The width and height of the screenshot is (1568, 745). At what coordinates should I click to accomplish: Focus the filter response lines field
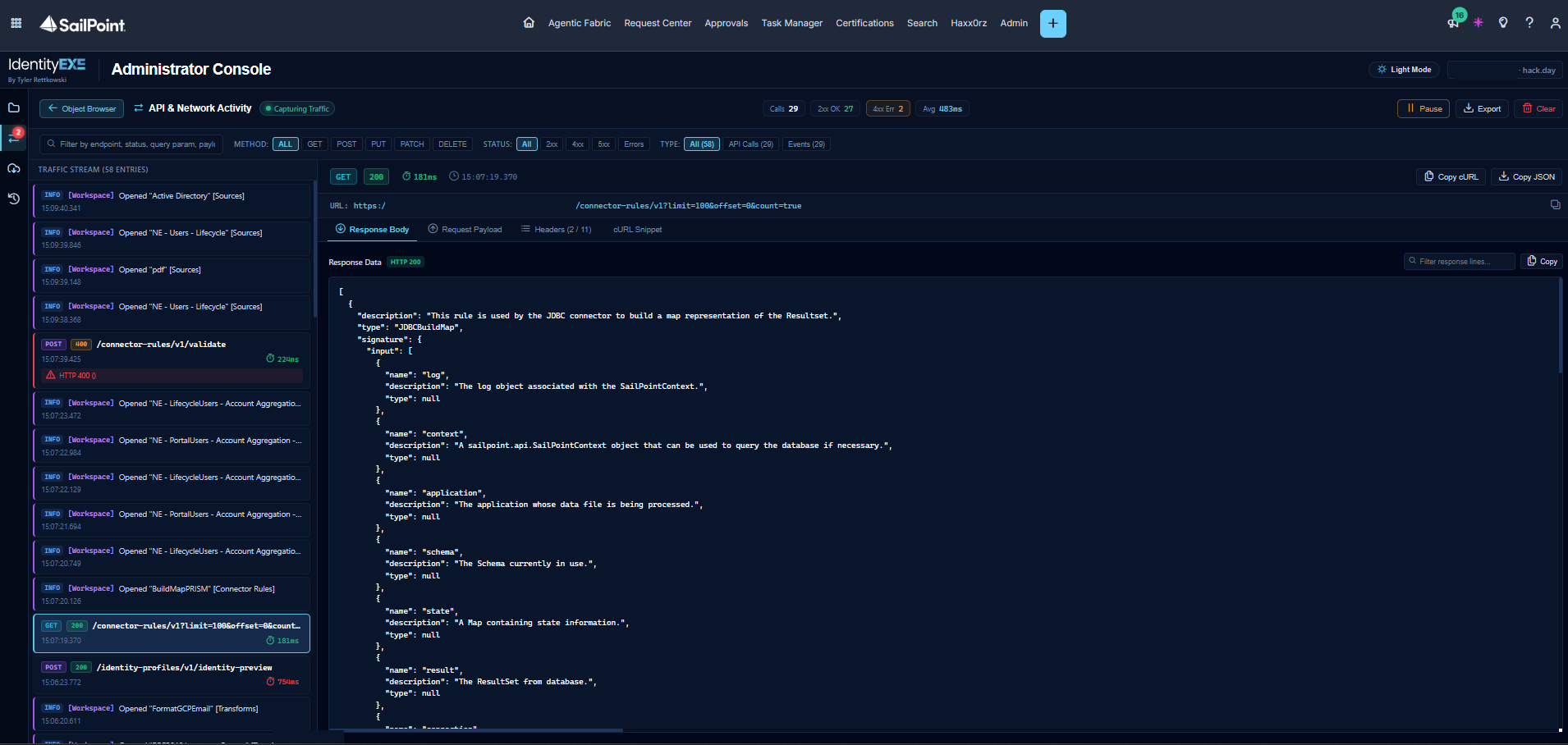pos(1459,261)
